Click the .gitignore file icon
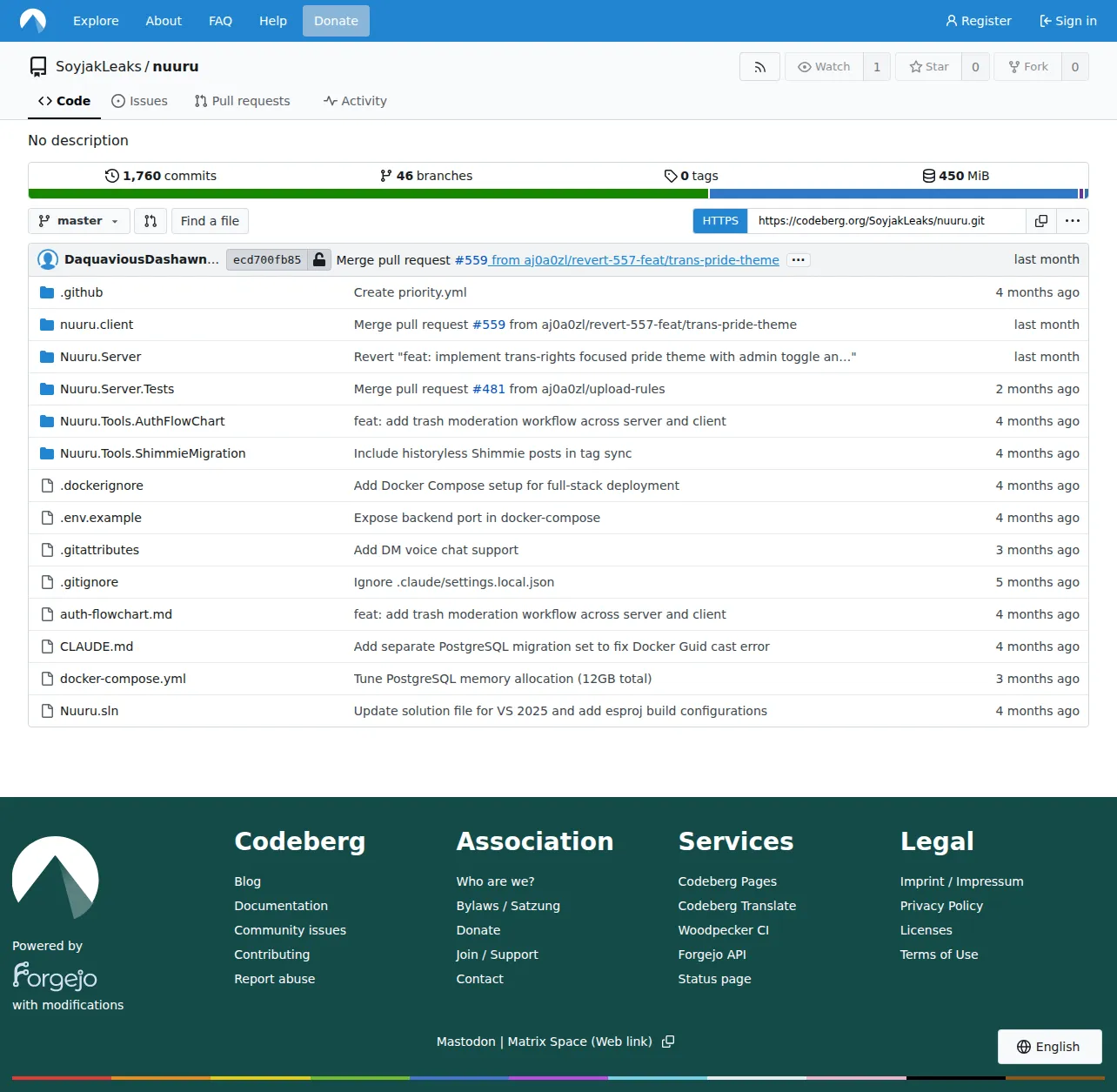This screenshot has width=1117, height=1092. [x=48, y=582]
